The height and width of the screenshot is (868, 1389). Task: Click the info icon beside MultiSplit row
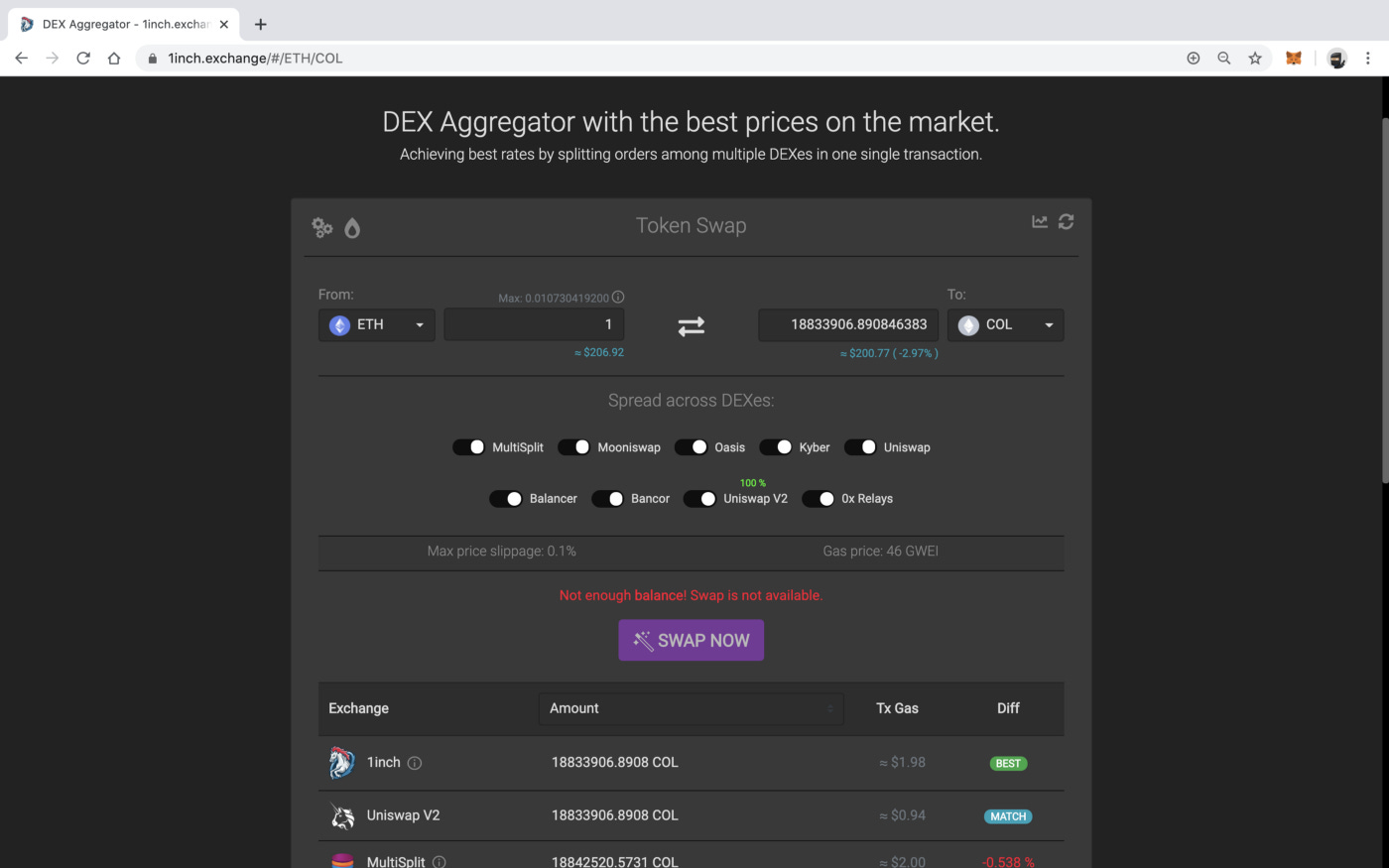click(440, 862)
